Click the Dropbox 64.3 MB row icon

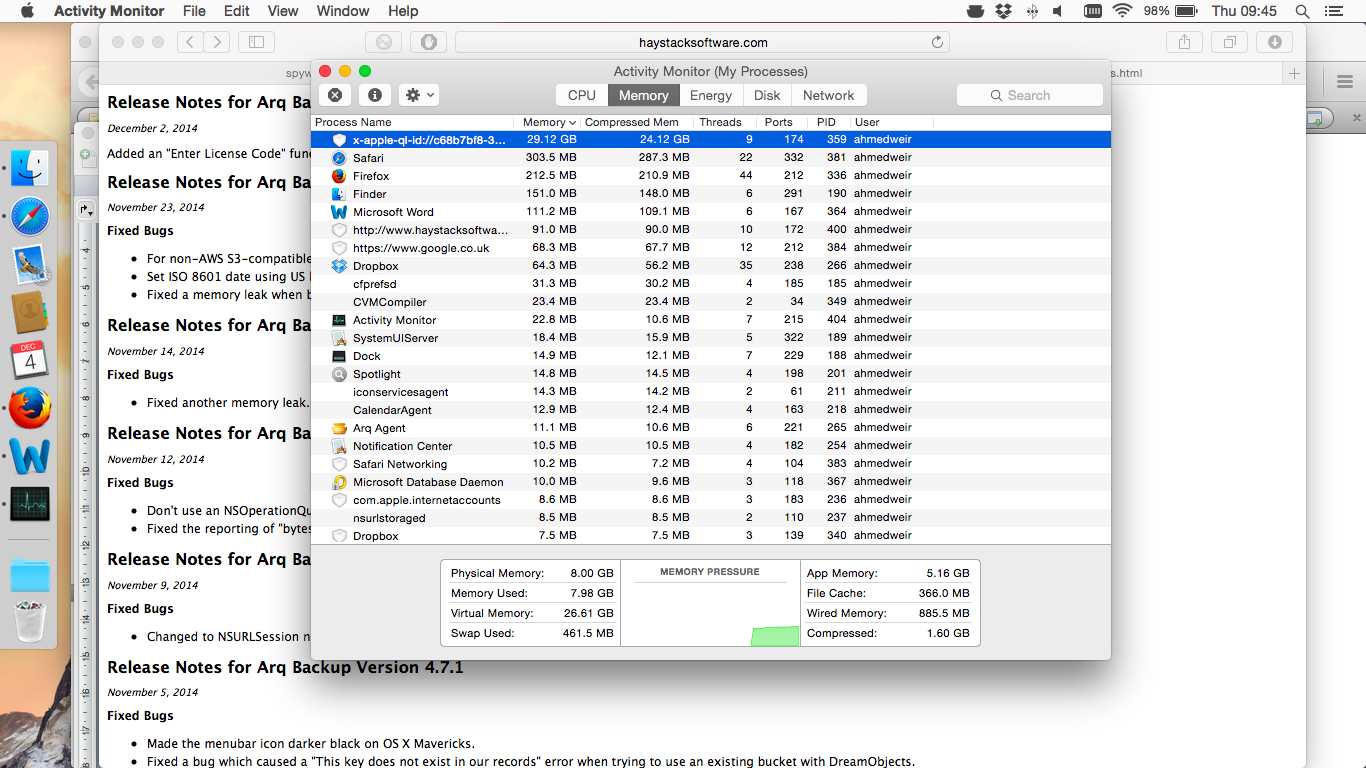(x=339, y=266)
